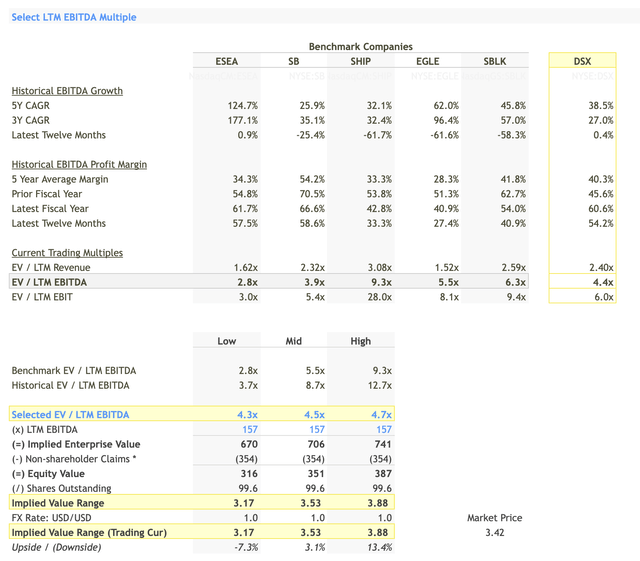Screen dimensions: 640x561
Task: Select DSX EV / LTM EBITDA cell 4.4x
Action: click(x=602, y=282)
